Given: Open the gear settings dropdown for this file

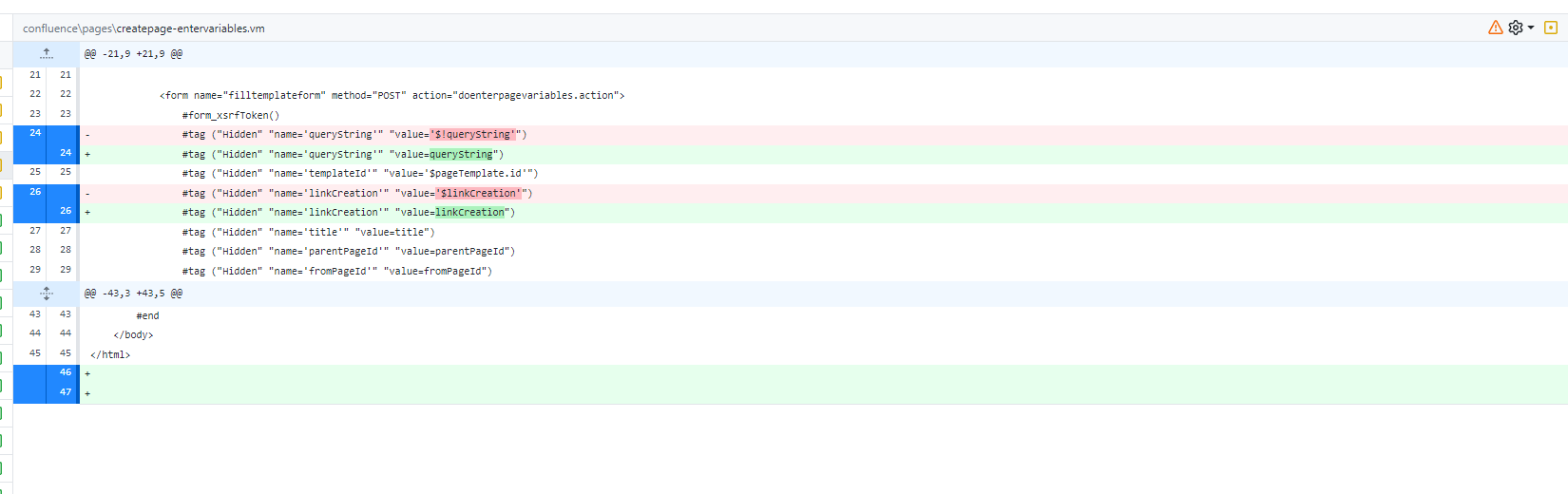Looking at the screenshot, I should pos(1520,28).
